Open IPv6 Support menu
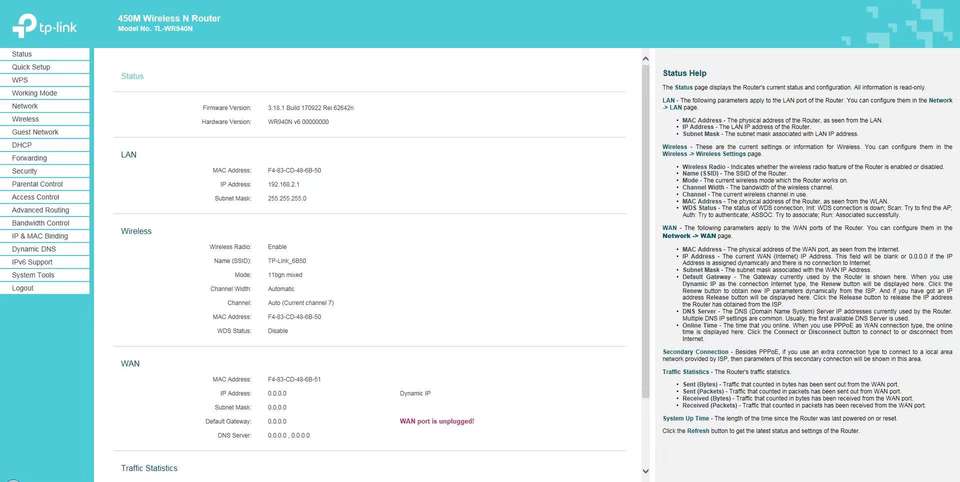Viewport: 960px width, 482px height. 45,262
